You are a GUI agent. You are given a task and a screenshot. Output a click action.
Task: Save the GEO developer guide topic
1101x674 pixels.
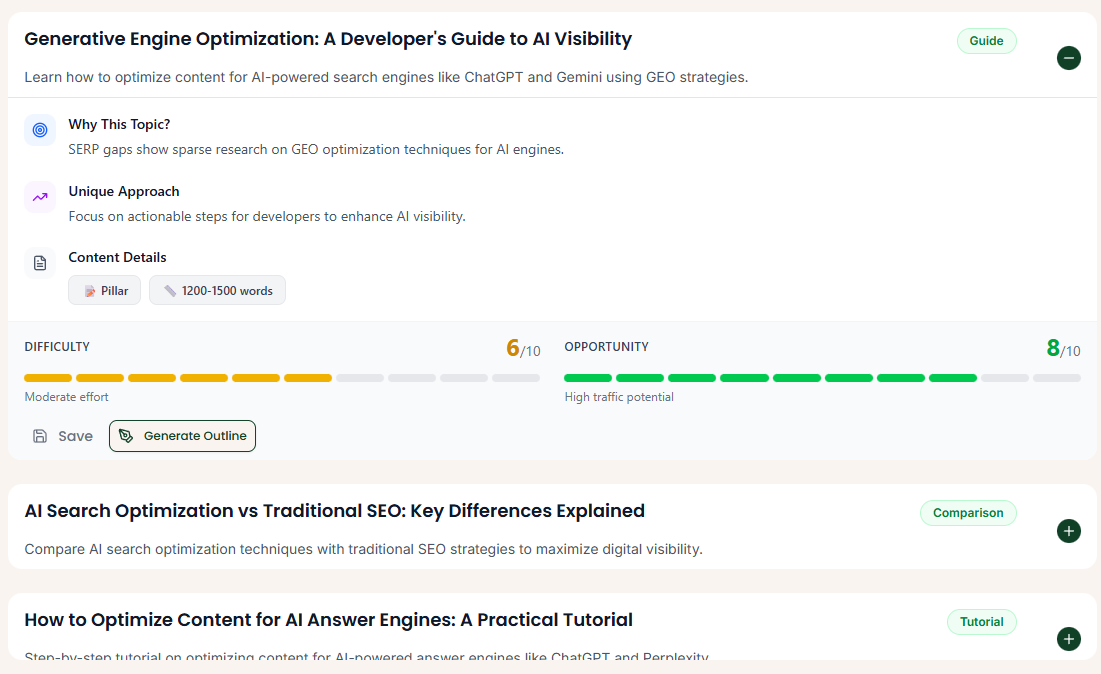pos(61,436)
